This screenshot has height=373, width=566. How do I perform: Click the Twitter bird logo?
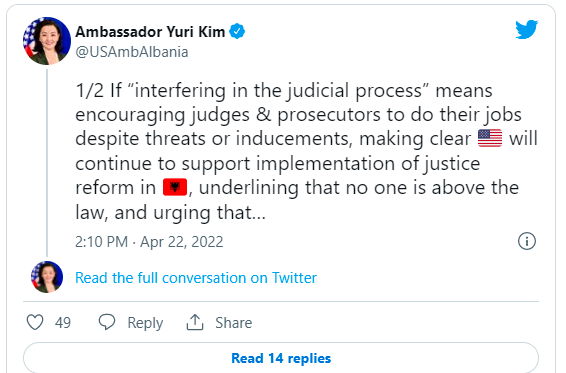point(527,29)
